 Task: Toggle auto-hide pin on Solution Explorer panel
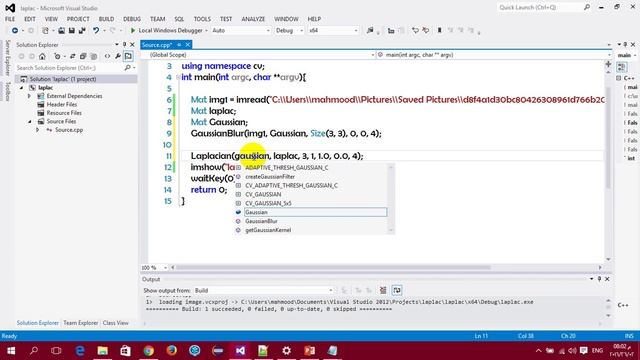coord(124,45)
